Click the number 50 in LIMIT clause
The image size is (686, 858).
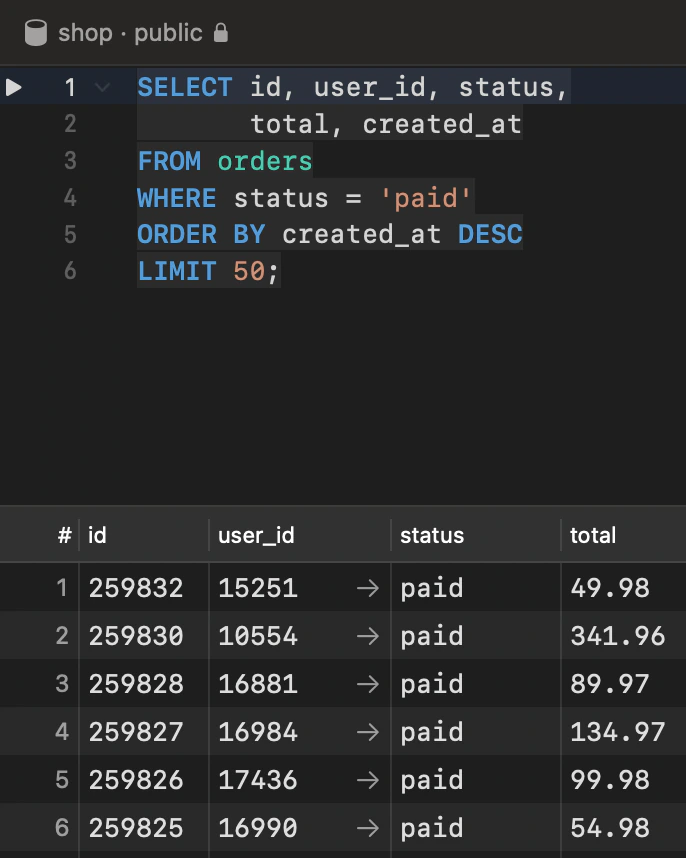click(249, 271)
